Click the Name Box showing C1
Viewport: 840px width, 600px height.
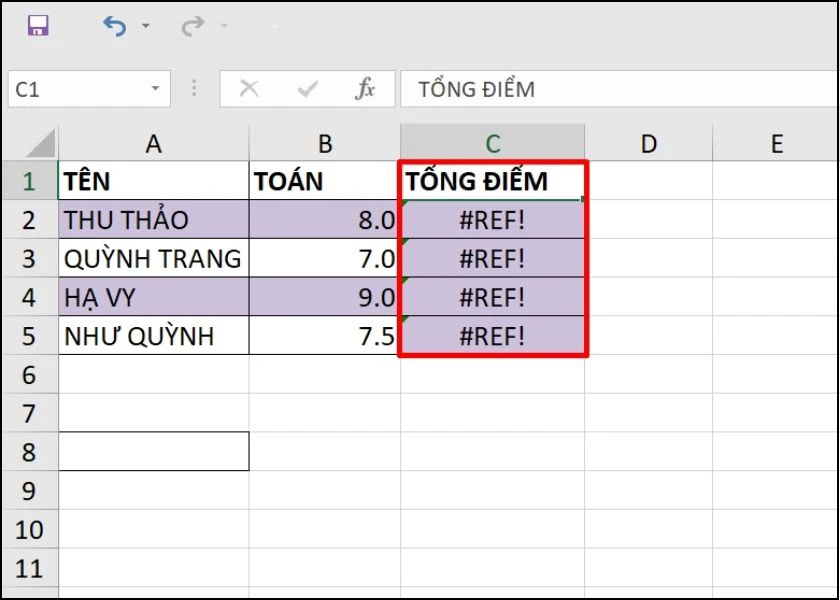(89, 89)
